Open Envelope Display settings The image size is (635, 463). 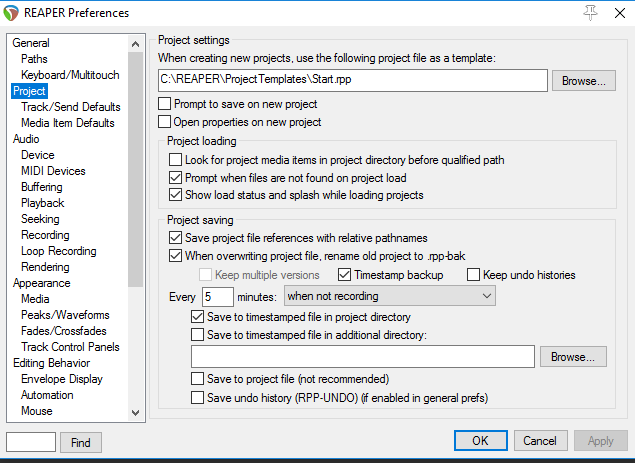pos(62,379)
